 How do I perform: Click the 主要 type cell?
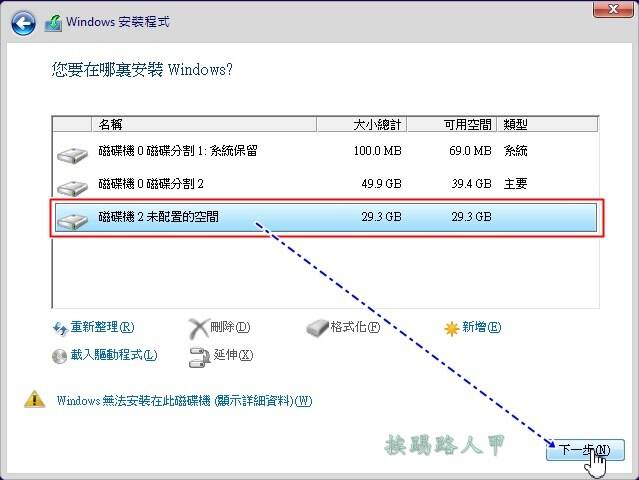[x=516, y=184]
